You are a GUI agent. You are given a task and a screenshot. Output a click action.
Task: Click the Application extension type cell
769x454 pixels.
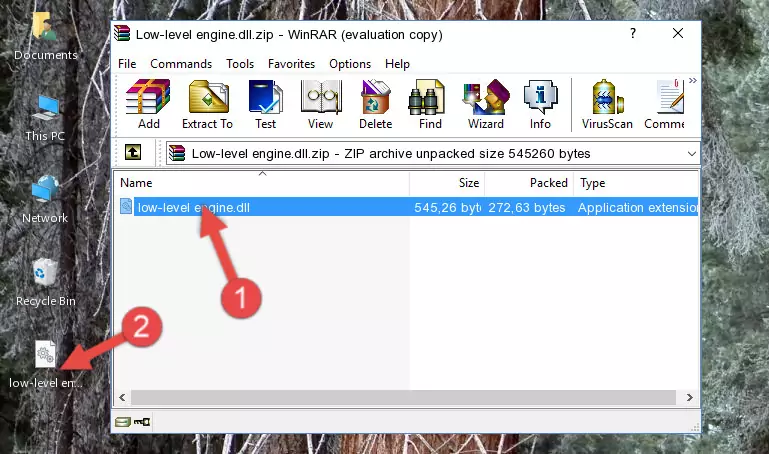tap(638, 208)
